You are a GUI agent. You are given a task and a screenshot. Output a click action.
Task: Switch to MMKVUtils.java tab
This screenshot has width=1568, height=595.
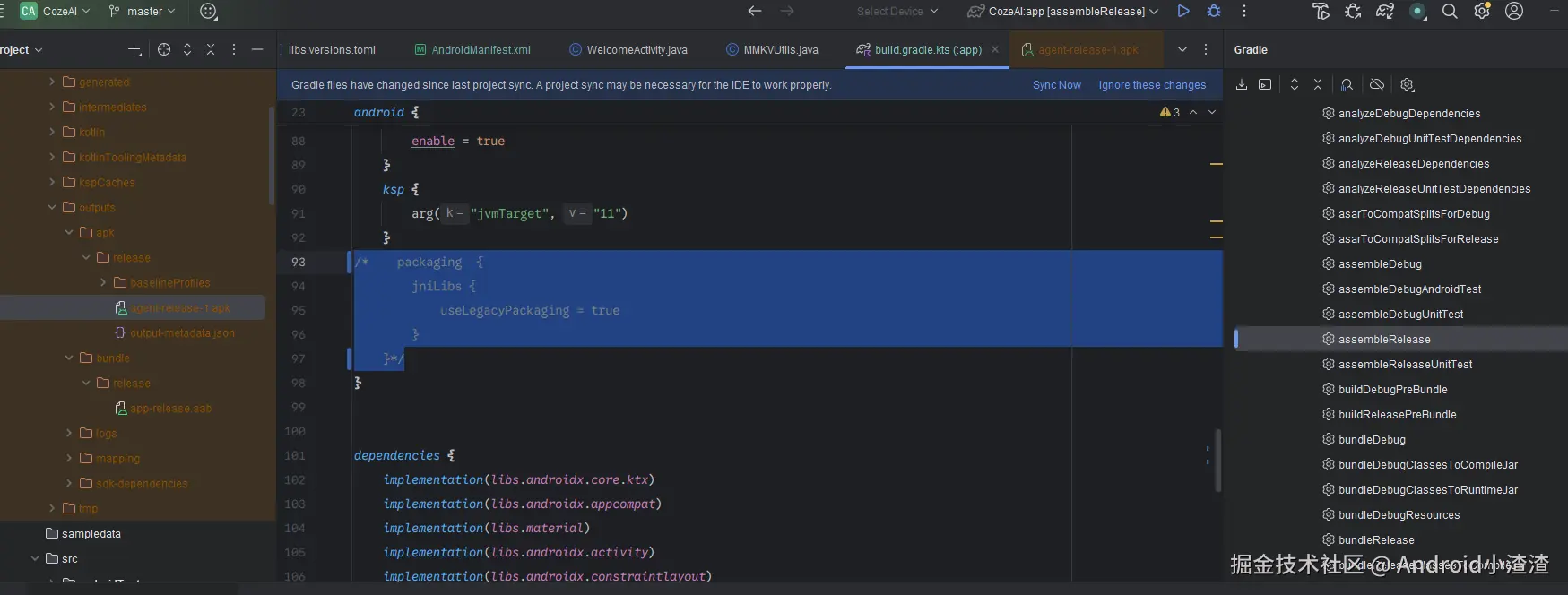(772, 49)
